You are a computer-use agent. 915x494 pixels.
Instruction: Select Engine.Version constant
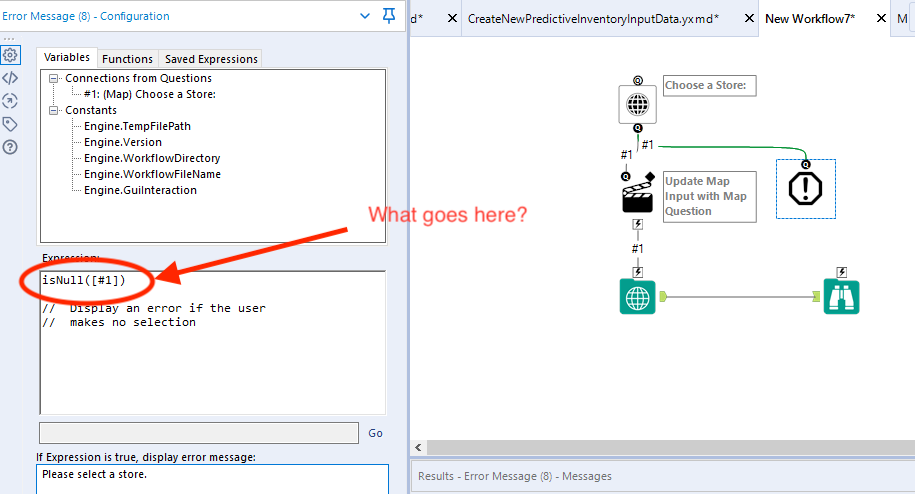point(123,142)
